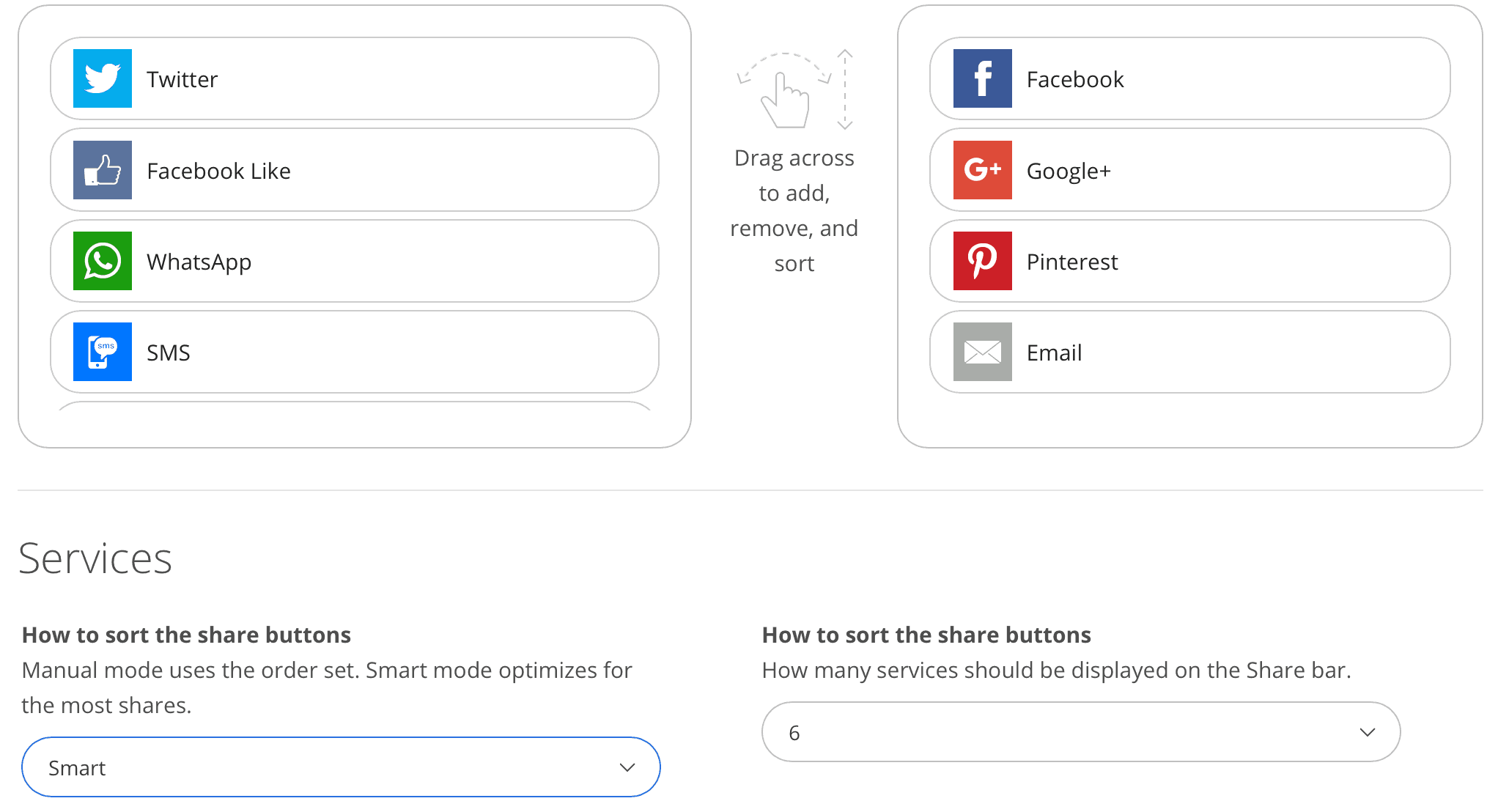Select the Facebook icon in the right panel

(x=982, y=78)
